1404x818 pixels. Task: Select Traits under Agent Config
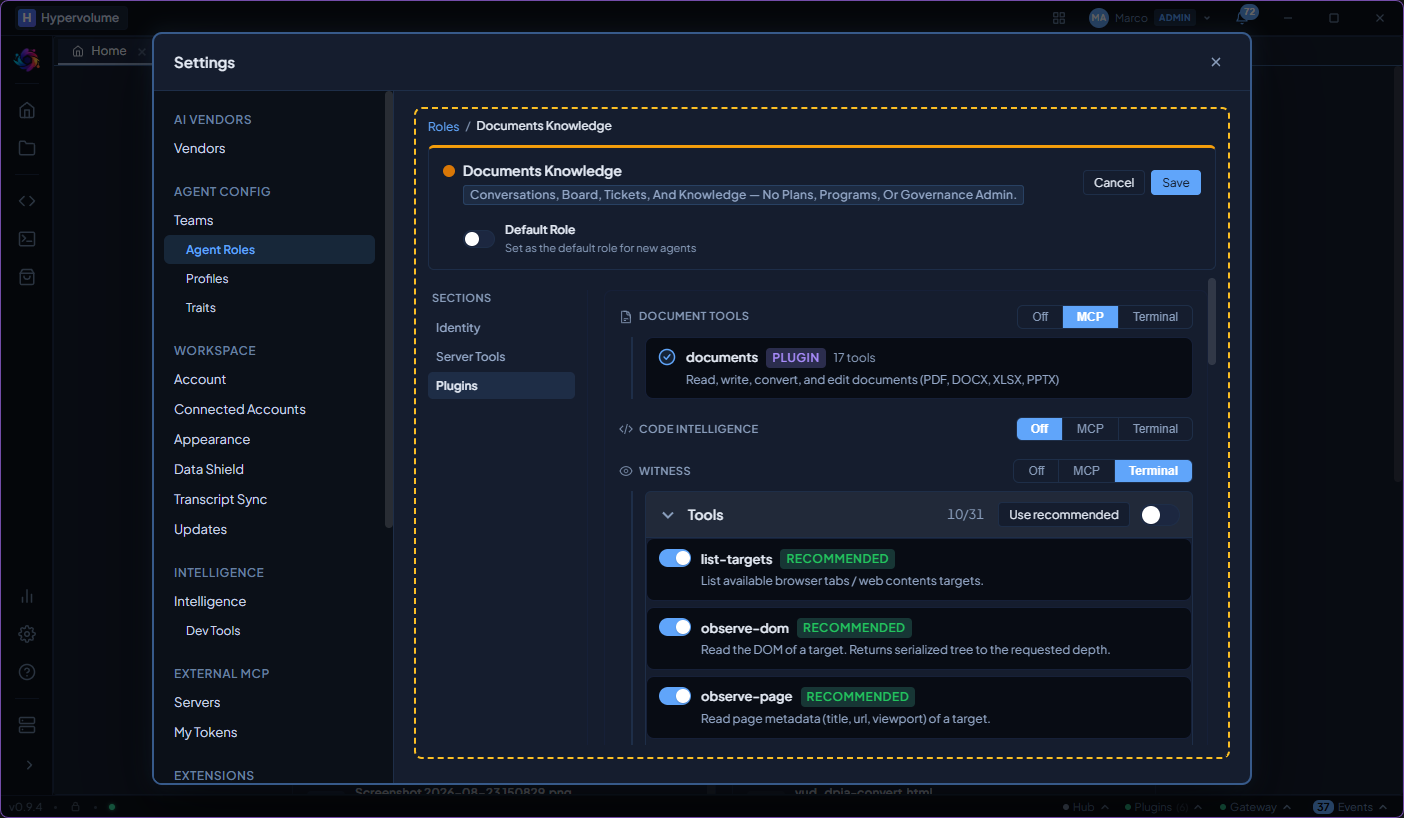point(201,308)
